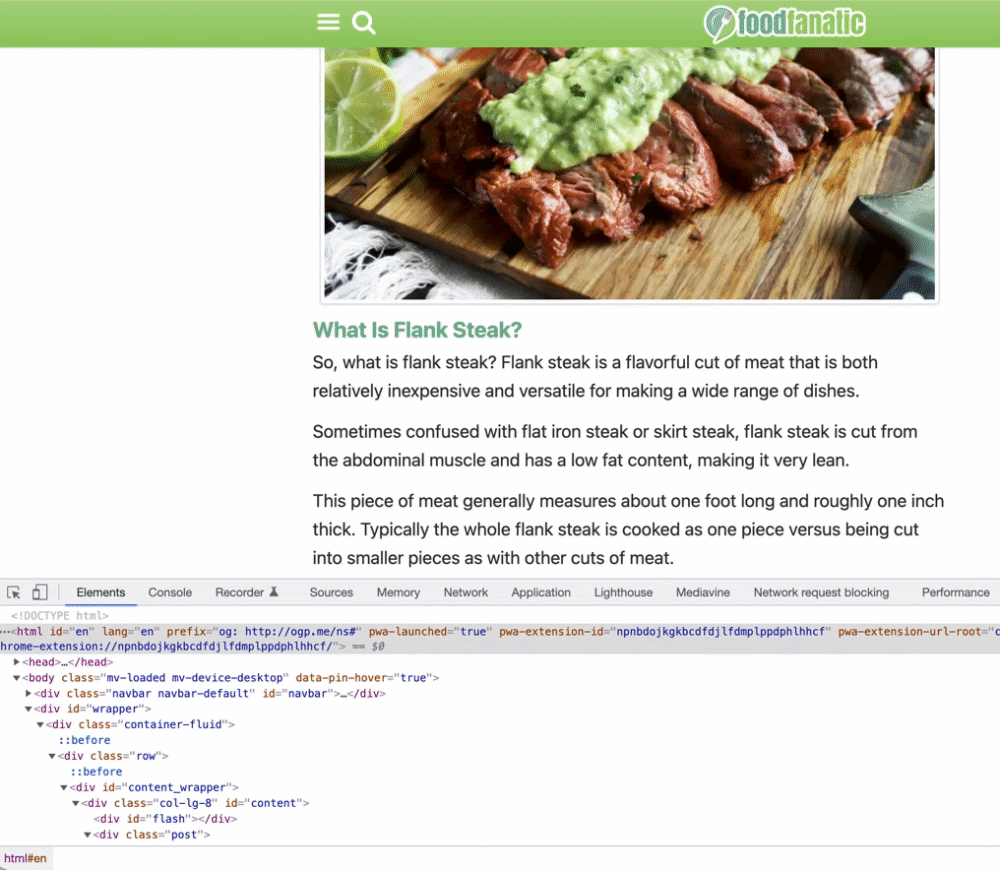
Task: Collapse the content_wrapper div node
Action: (x=63, y=788)
